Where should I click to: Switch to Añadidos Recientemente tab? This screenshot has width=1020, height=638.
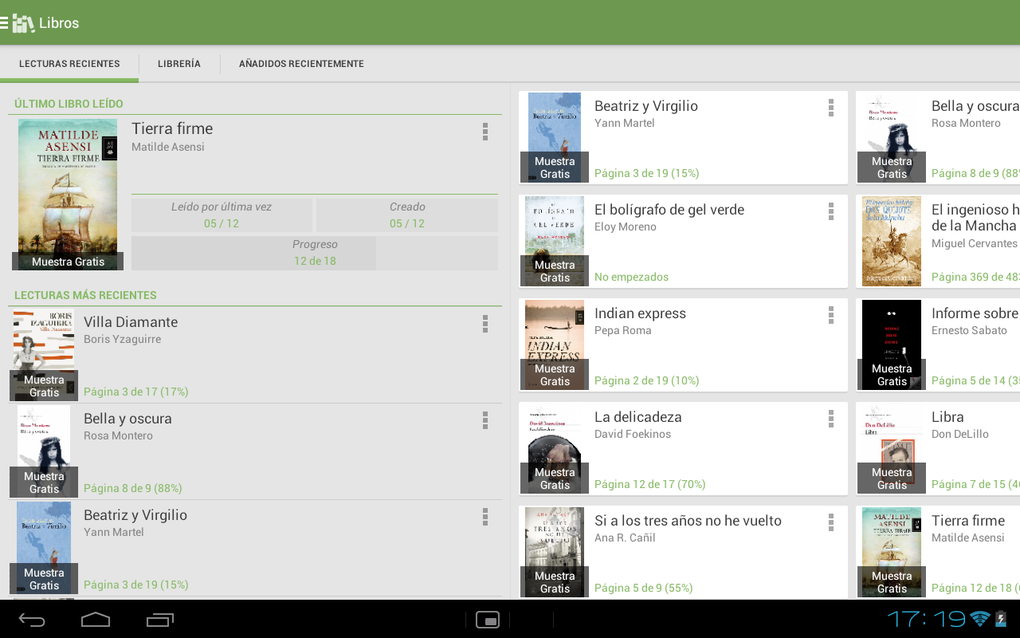point(301,64)
